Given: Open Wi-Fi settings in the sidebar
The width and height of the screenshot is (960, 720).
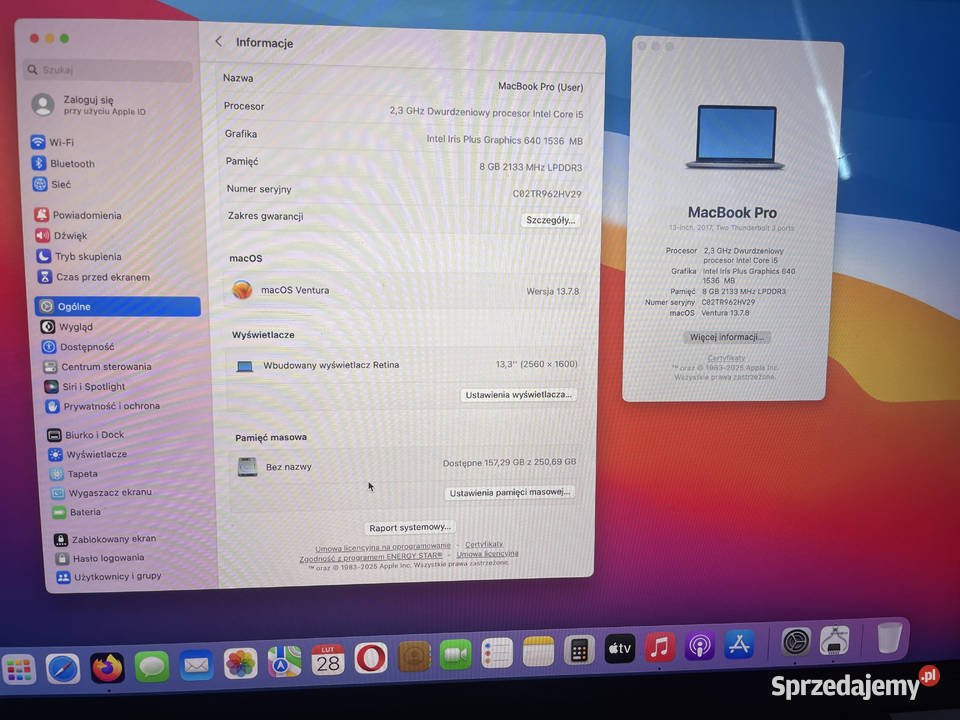Looking at the screenshot, I should click(x=60, y=143).
